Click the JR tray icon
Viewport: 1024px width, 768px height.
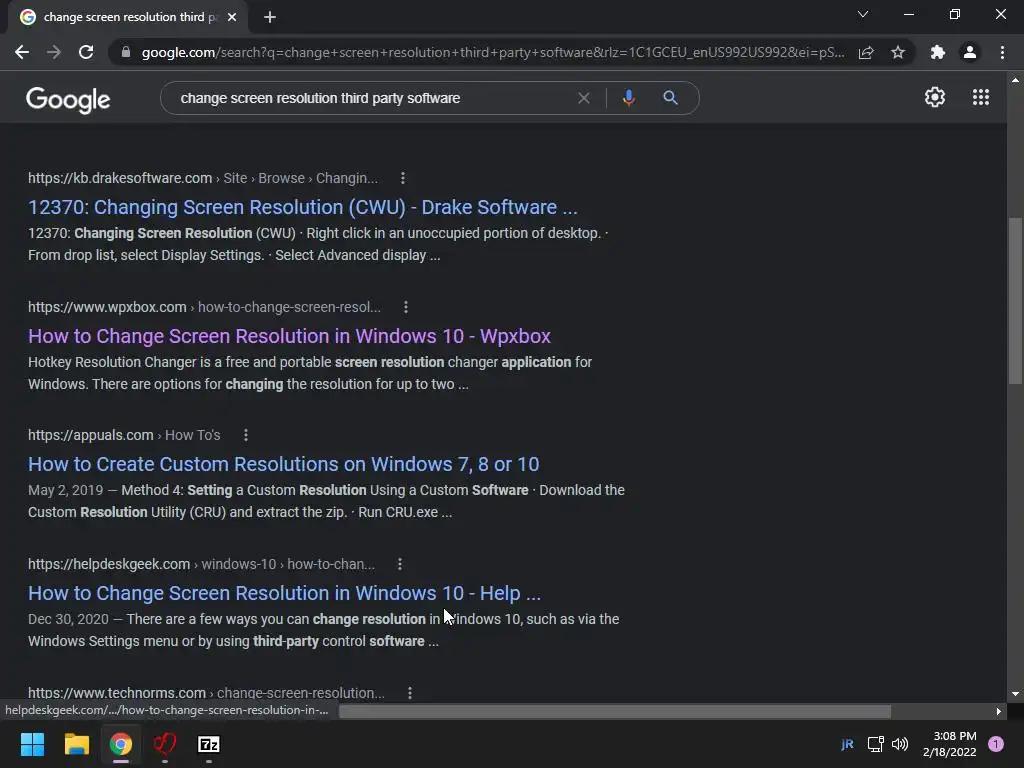[x=848, y=744]
